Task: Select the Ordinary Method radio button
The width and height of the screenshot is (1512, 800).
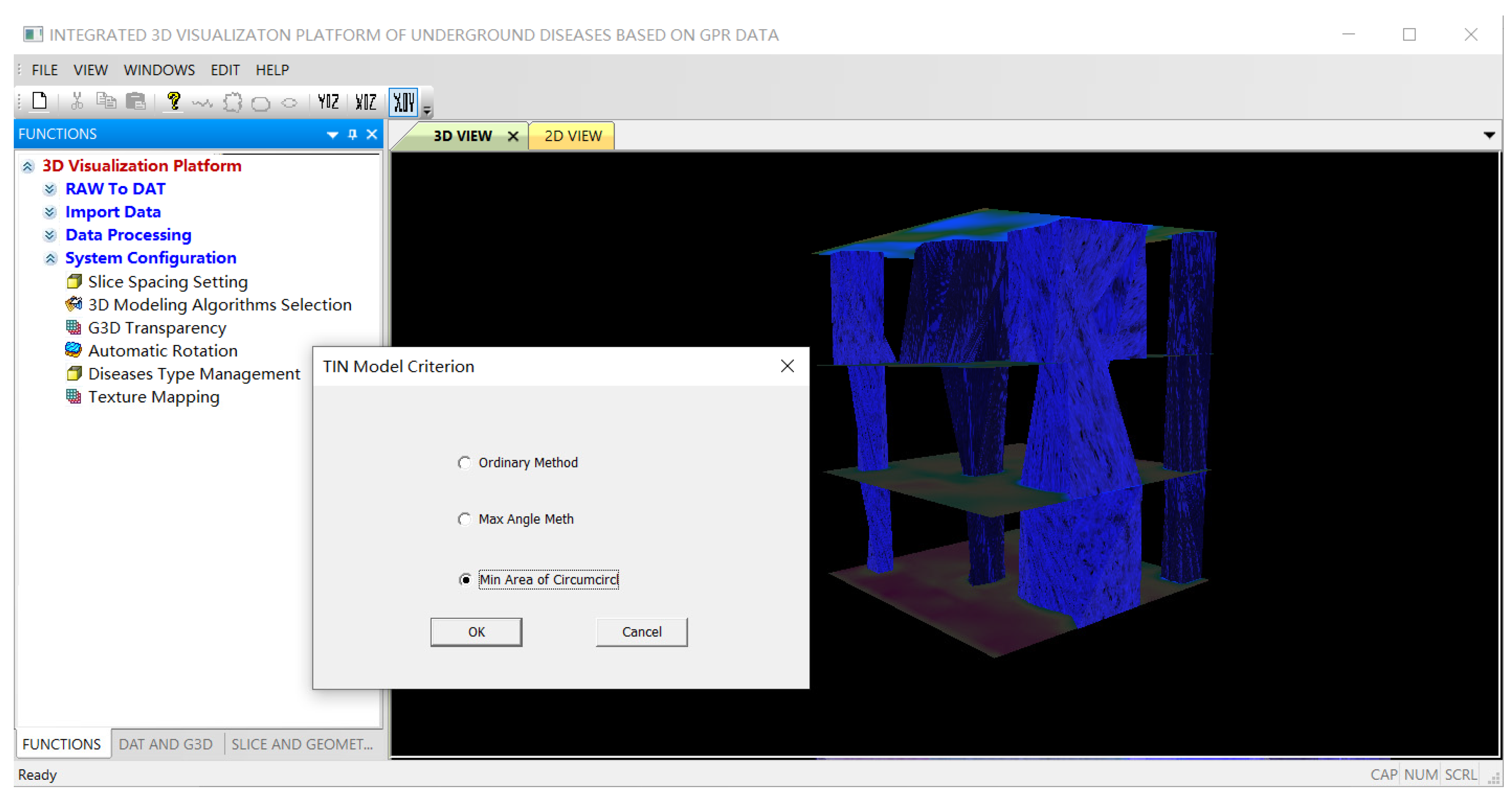Action: point(464,462)
